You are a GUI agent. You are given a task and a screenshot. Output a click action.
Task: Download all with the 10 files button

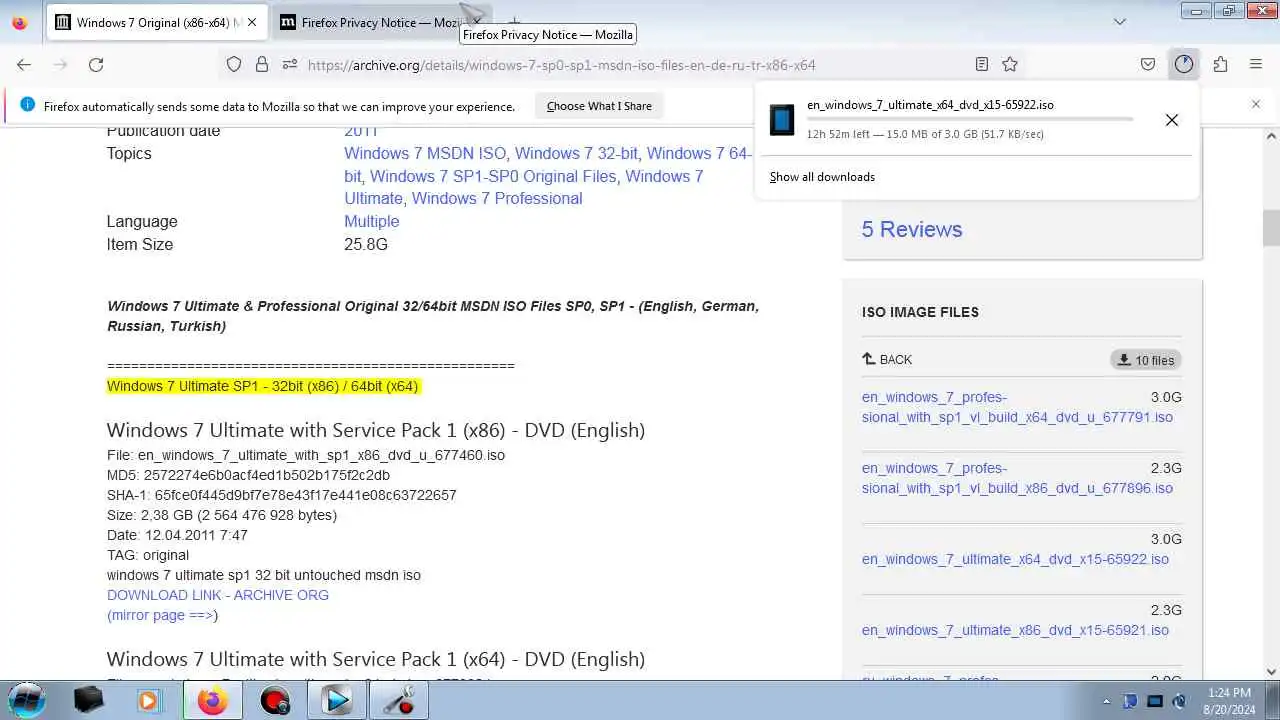pos(1146,360)
